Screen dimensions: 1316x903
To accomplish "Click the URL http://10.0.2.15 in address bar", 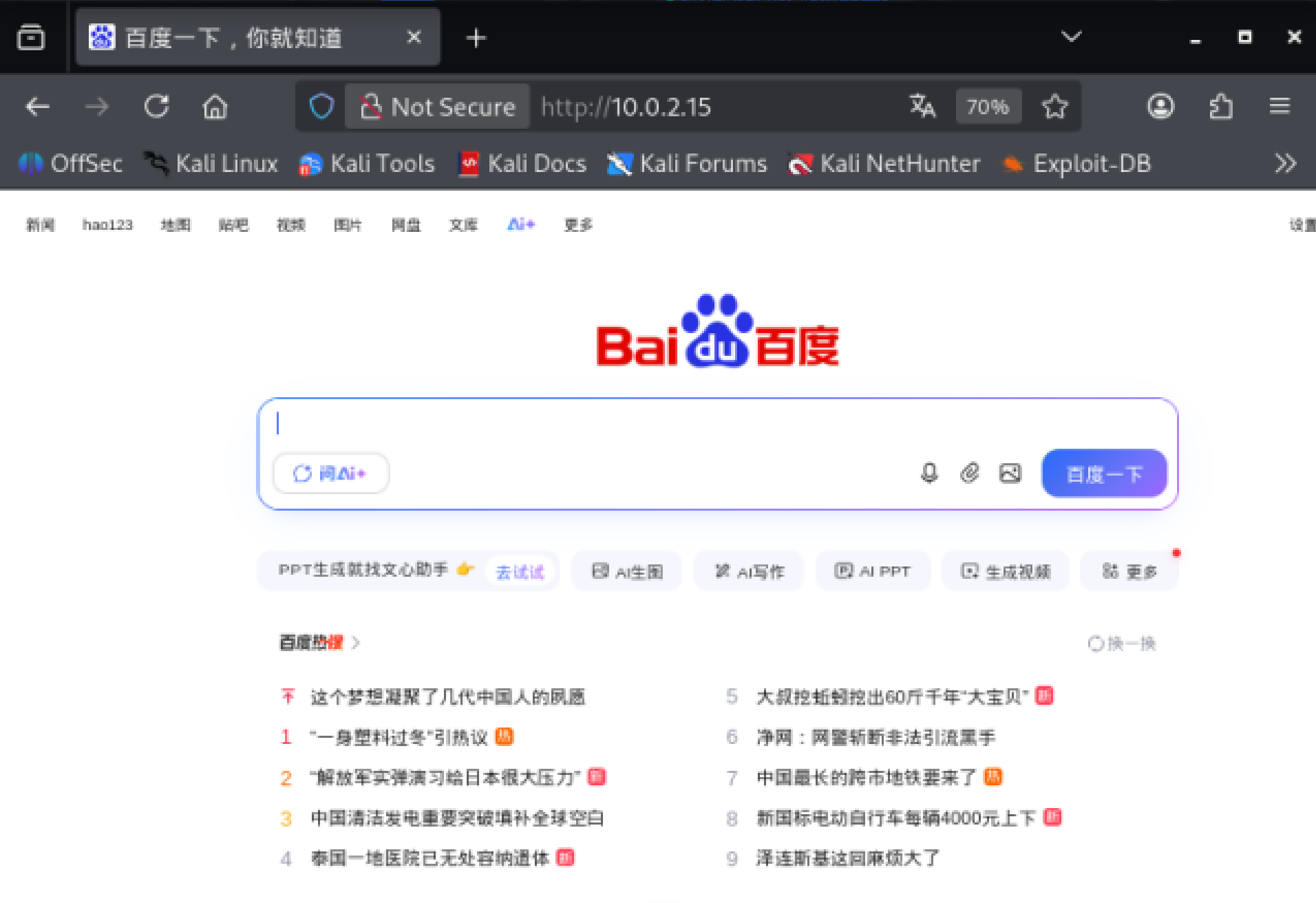I will pos(626,107).
